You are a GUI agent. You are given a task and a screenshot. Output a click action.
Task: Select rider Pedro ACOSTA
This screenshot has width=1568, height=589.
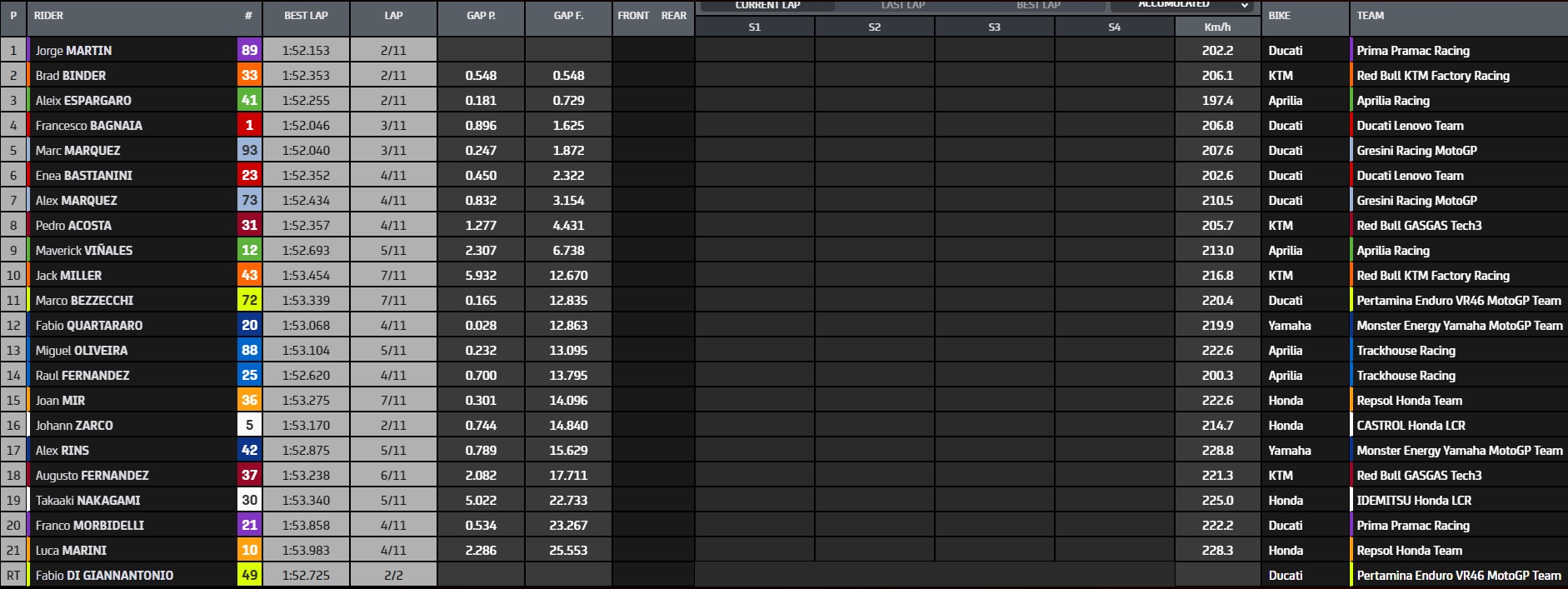[73, 226]
